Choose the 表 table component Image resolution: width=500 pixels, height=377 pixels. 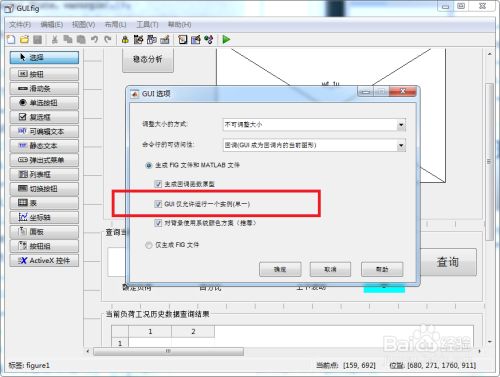pyautogui.click(x=44, y=203)
